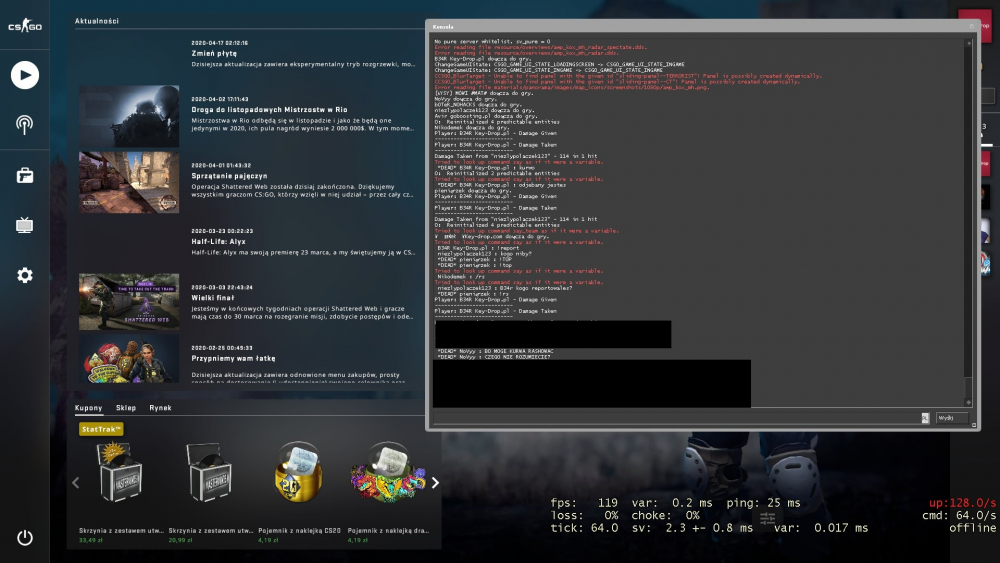This screenshot has height=563, width=1000.
Task: Select the Kupony tab
Action: click(x=90, y=408)
